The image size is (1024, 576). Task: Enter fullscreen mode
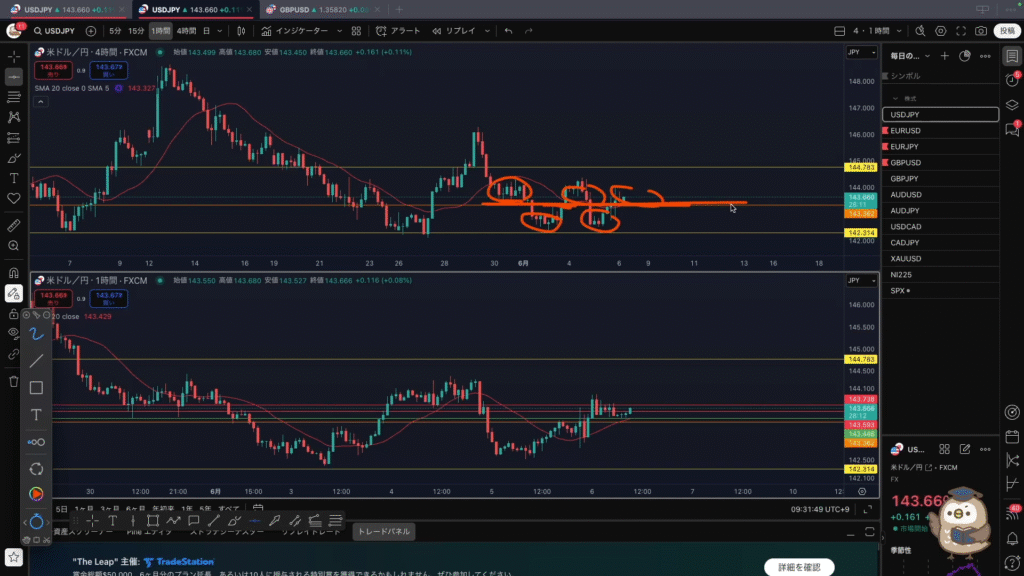pos(961,31)
